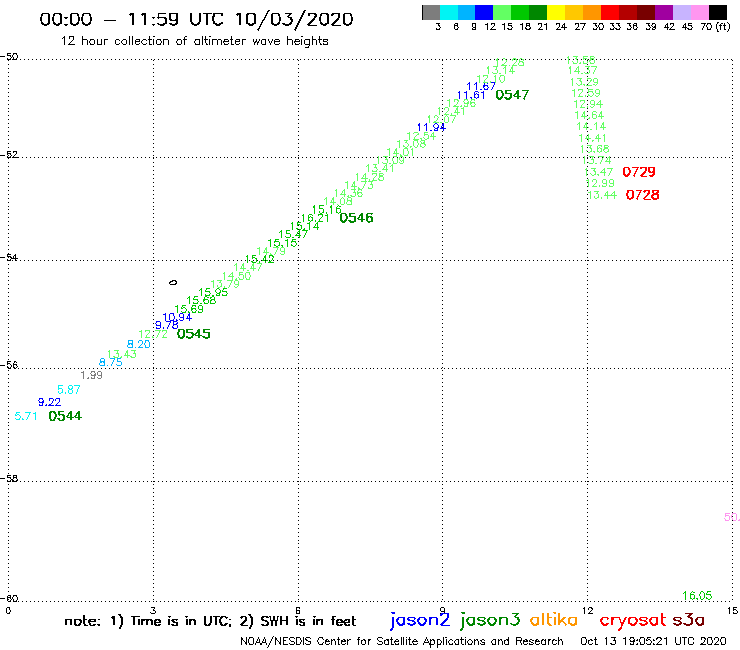Click the gray swatch in the color legend
This screenshot has width=740, height=650.
431,12
